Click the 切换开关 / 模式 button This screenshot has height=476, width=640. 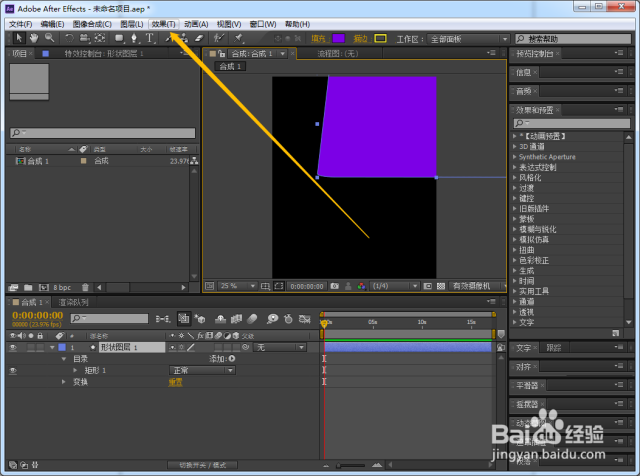pyautogui.click(x=202, y=465)
